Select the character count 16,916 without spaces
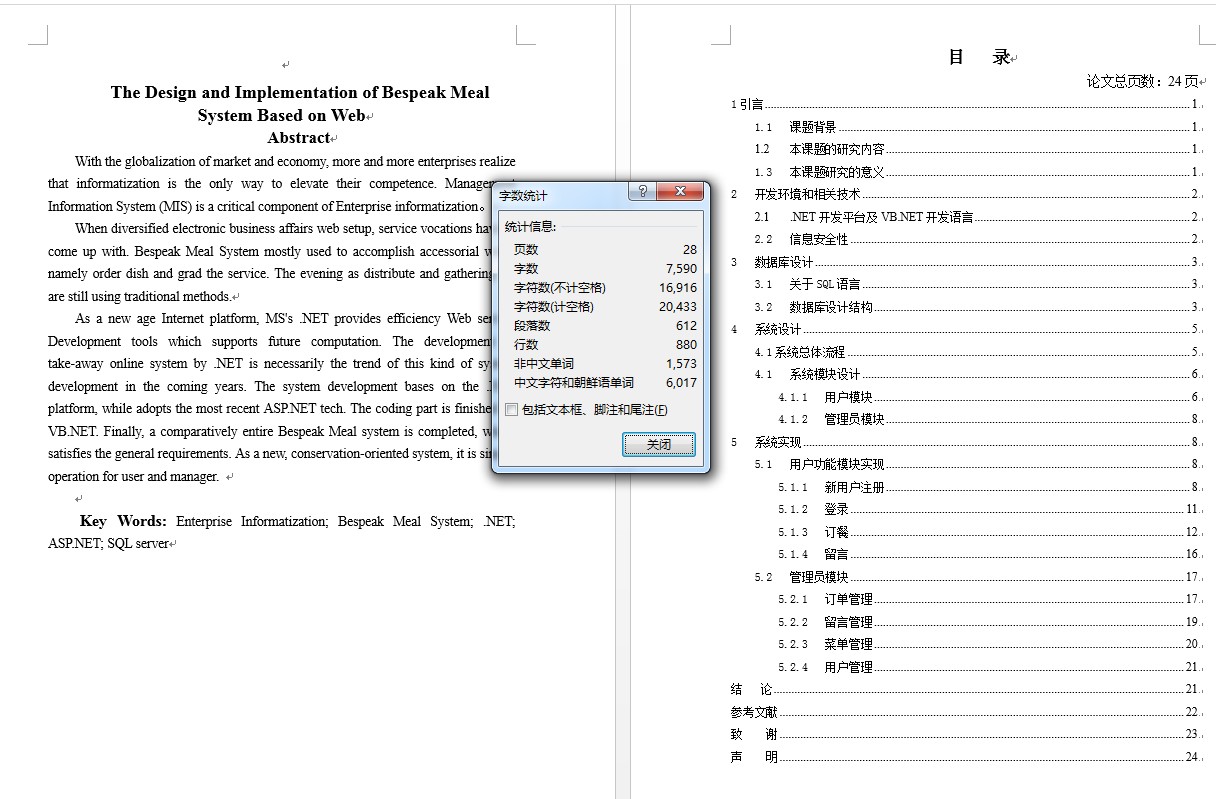Viewport: 1216px width, 799px height. pos(678,288)
